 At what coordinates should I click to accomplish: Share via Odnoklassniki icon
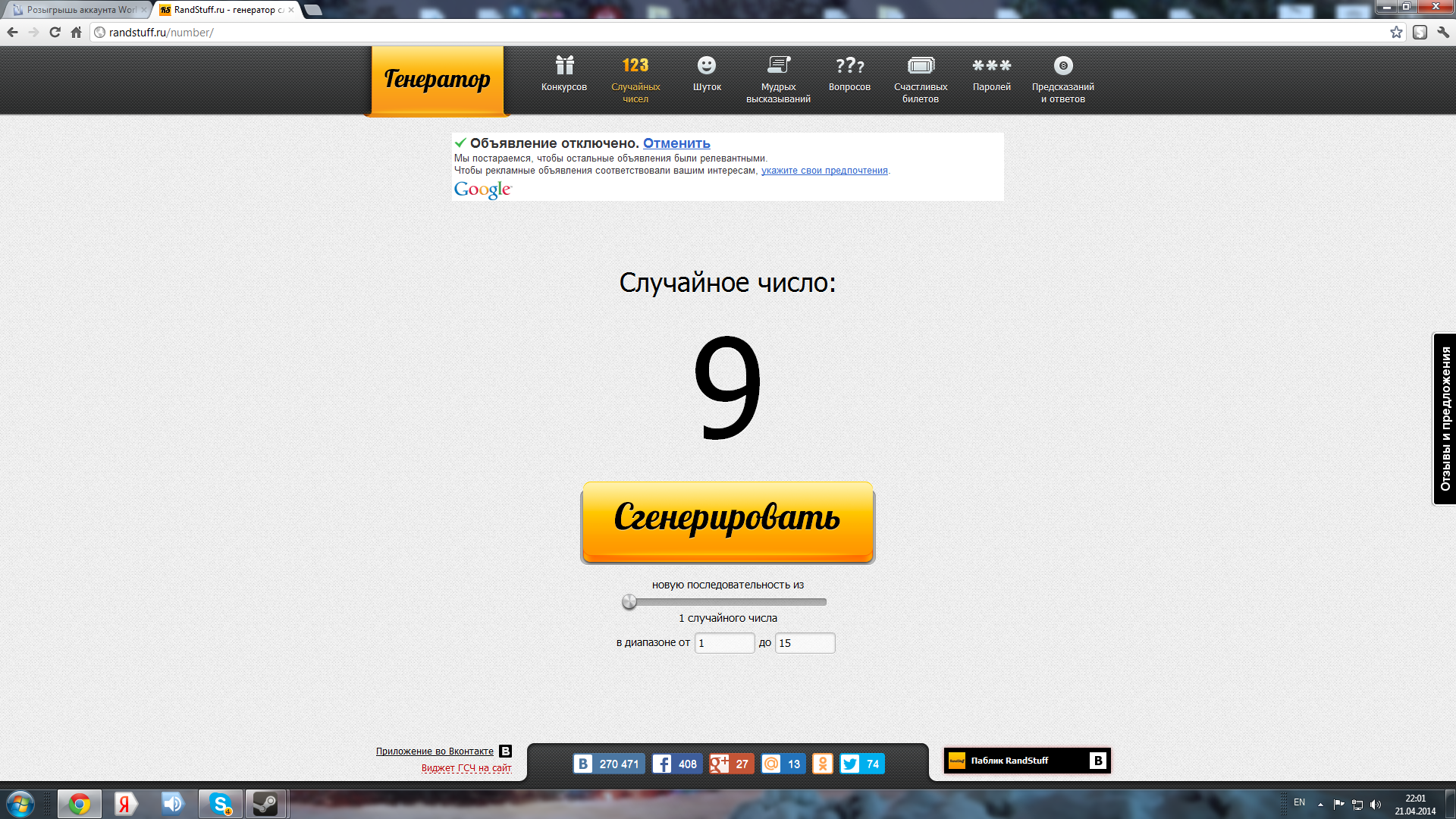tap(823, 764)
